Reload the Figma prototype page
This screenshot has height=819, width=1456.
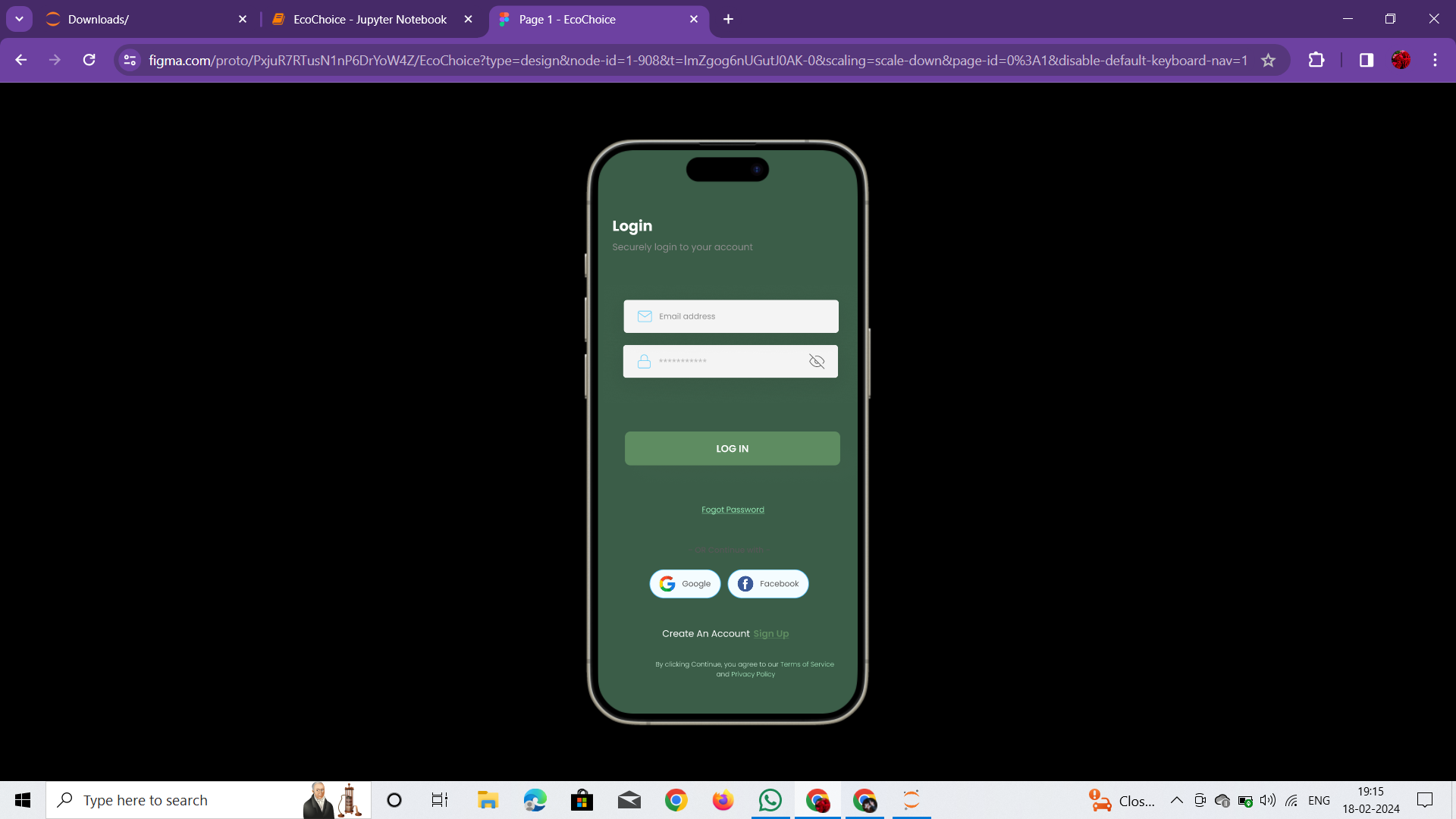[89, 61]
